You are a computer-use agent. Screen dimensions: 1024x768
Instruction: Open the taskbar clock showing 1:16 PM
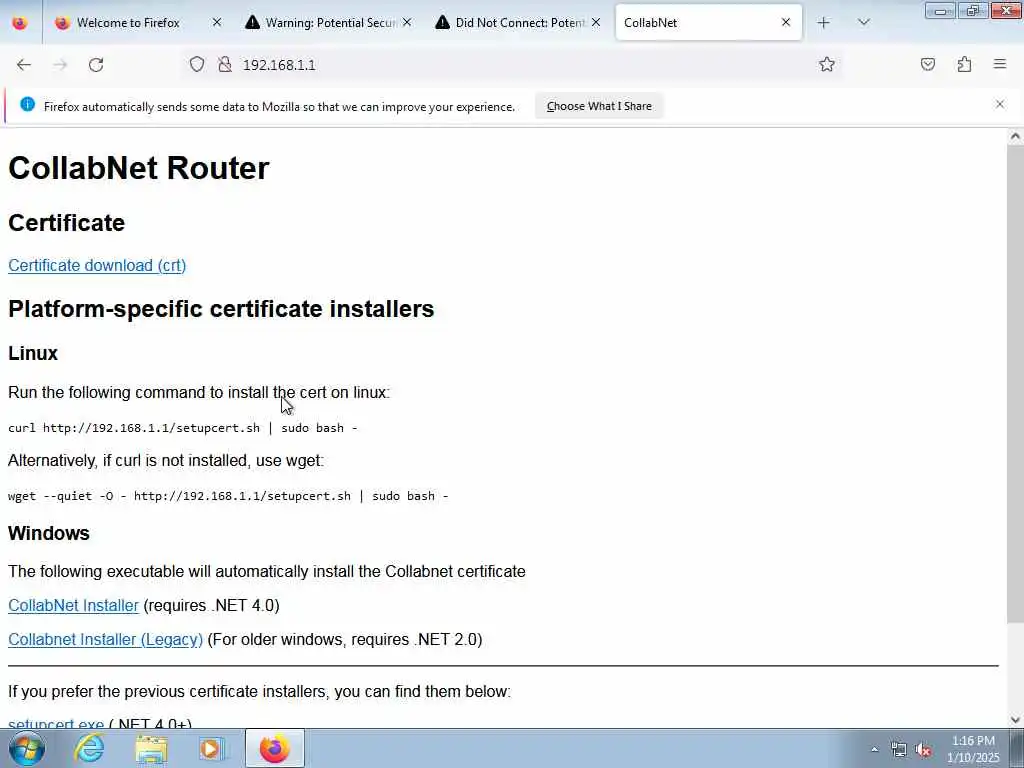(973, 749)
